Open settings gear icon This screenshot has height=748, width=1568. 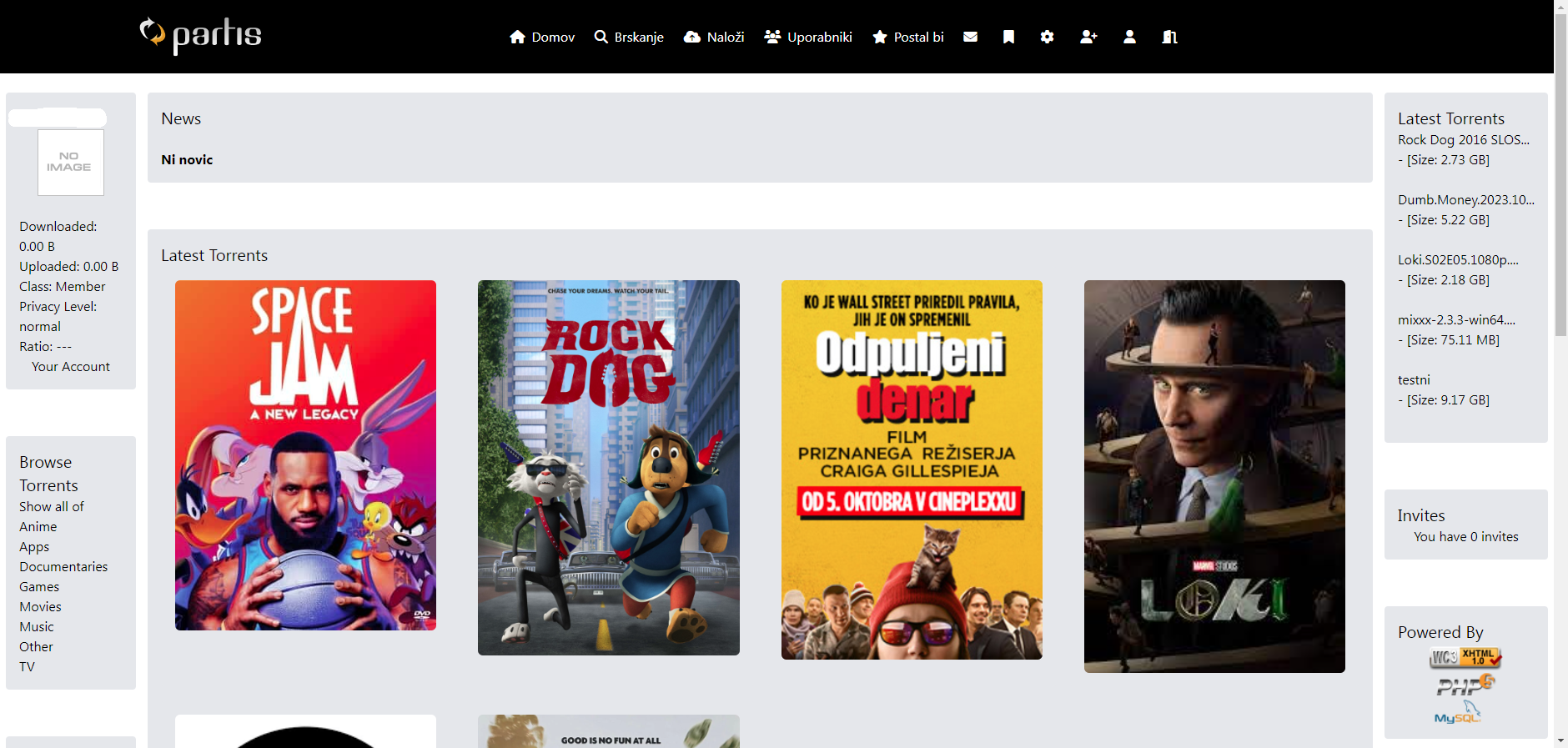coord(1047,37)
